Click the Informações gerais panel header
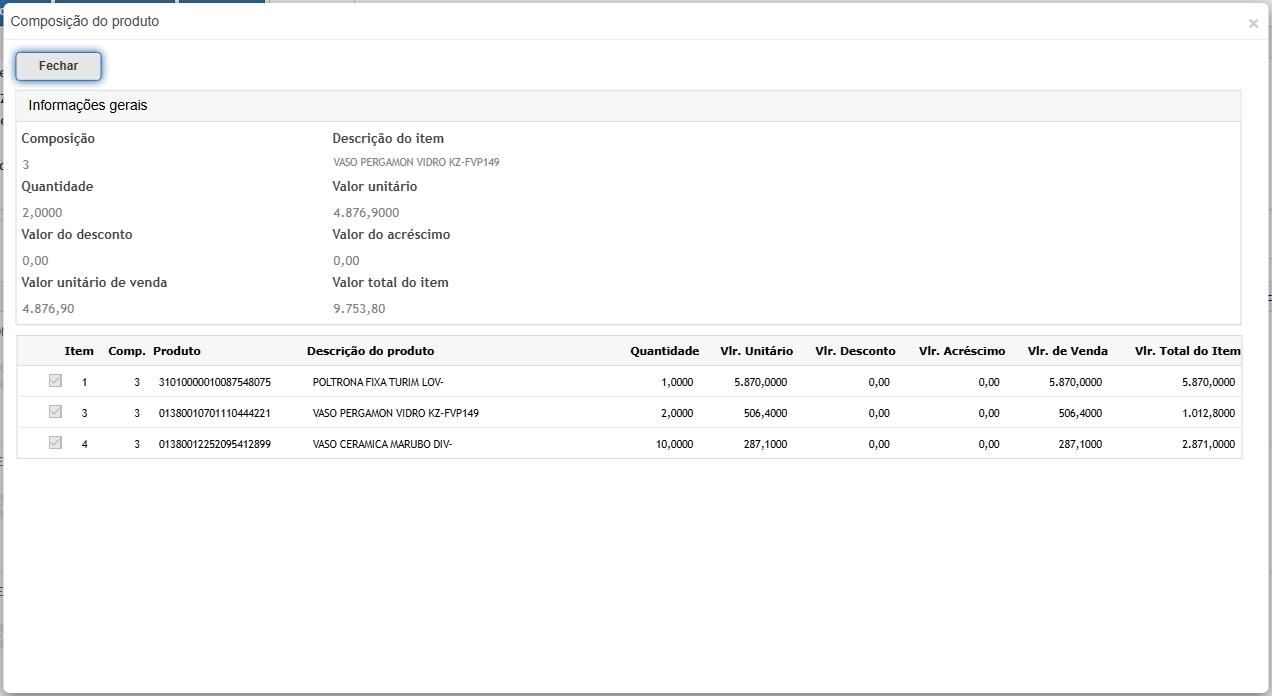This screenshot has height=696, width=1272. click(x=629, y=106)
